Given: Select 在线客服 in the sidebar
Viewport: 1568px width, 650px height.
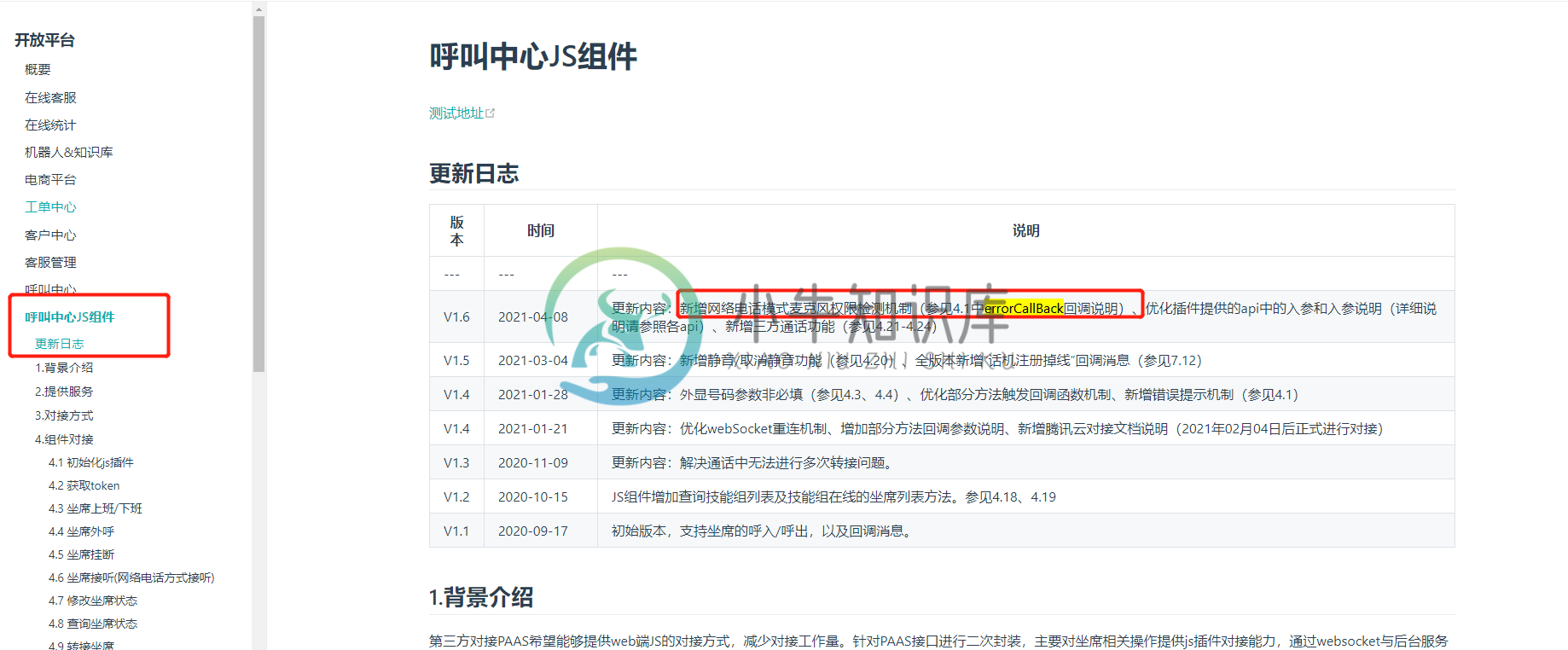Looking at the screenshot, I should (x=50, y=97).
